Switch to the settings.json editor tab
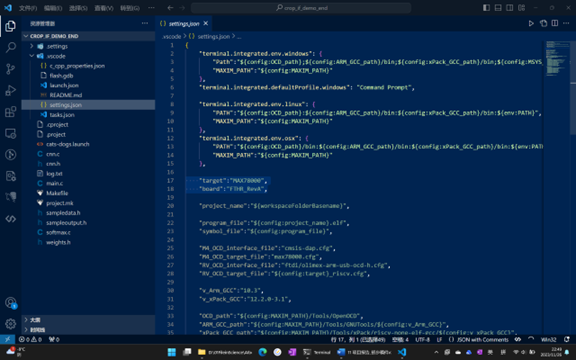Screen dimensions: 576x360 pos(184,24)
